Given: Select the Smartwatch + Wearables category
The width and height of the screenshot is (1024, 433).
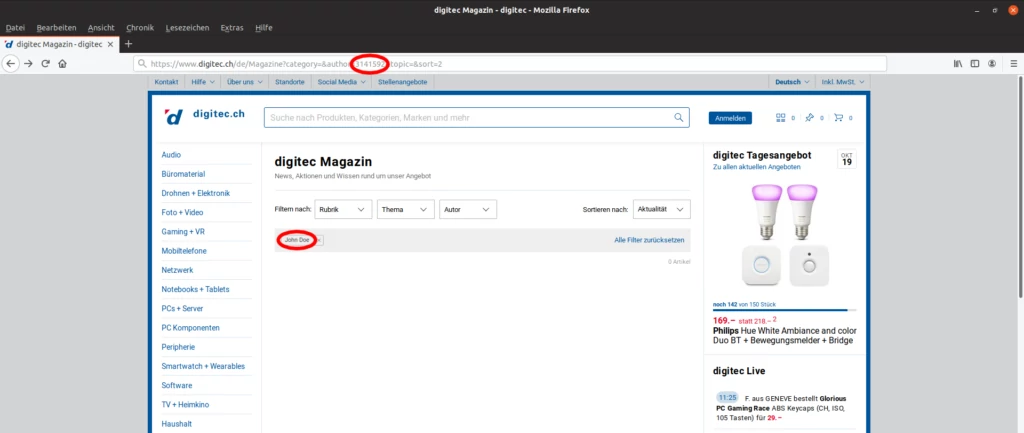Looking at the screenshot, I should (203, 366).
